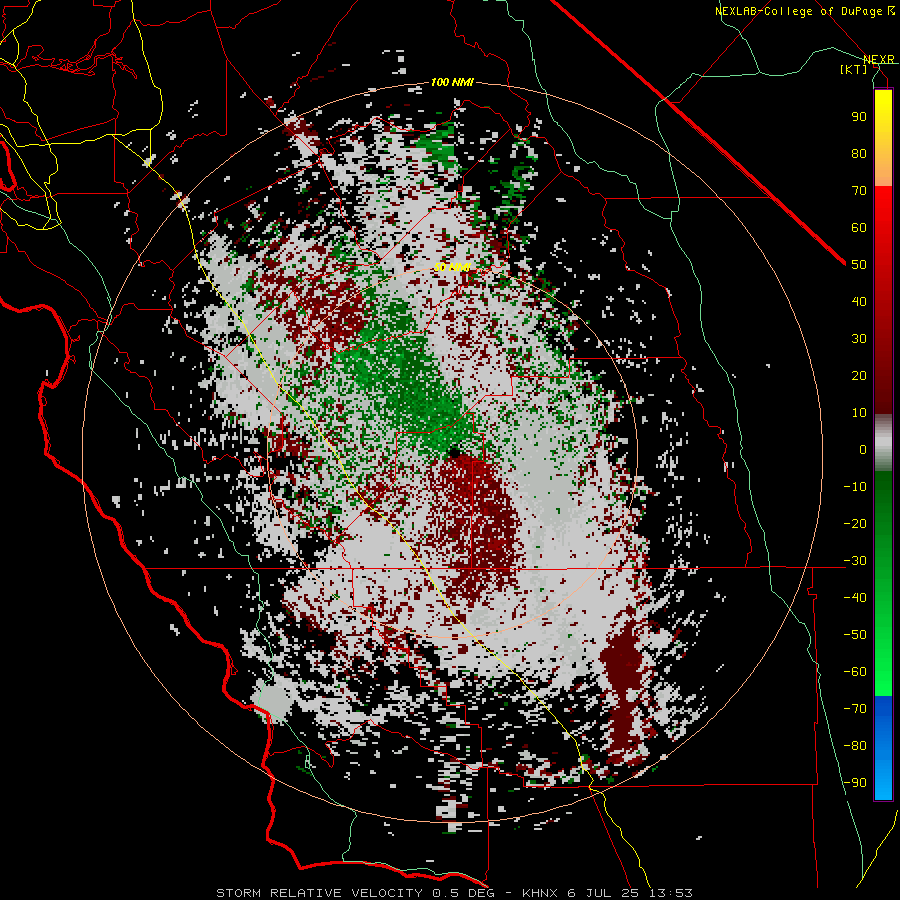
Task: Click the black radar site dot at map center
Action: pos(455,453)
